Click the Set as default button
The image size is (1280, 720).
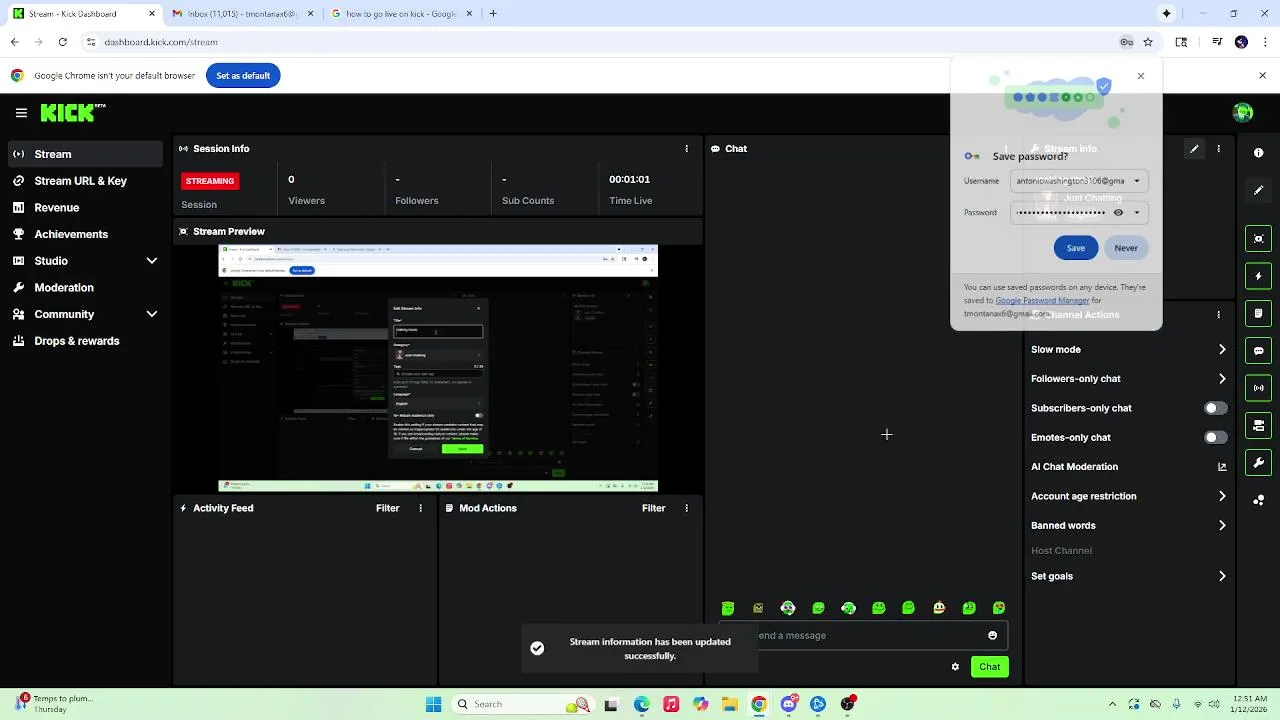[x=243, y=75]
